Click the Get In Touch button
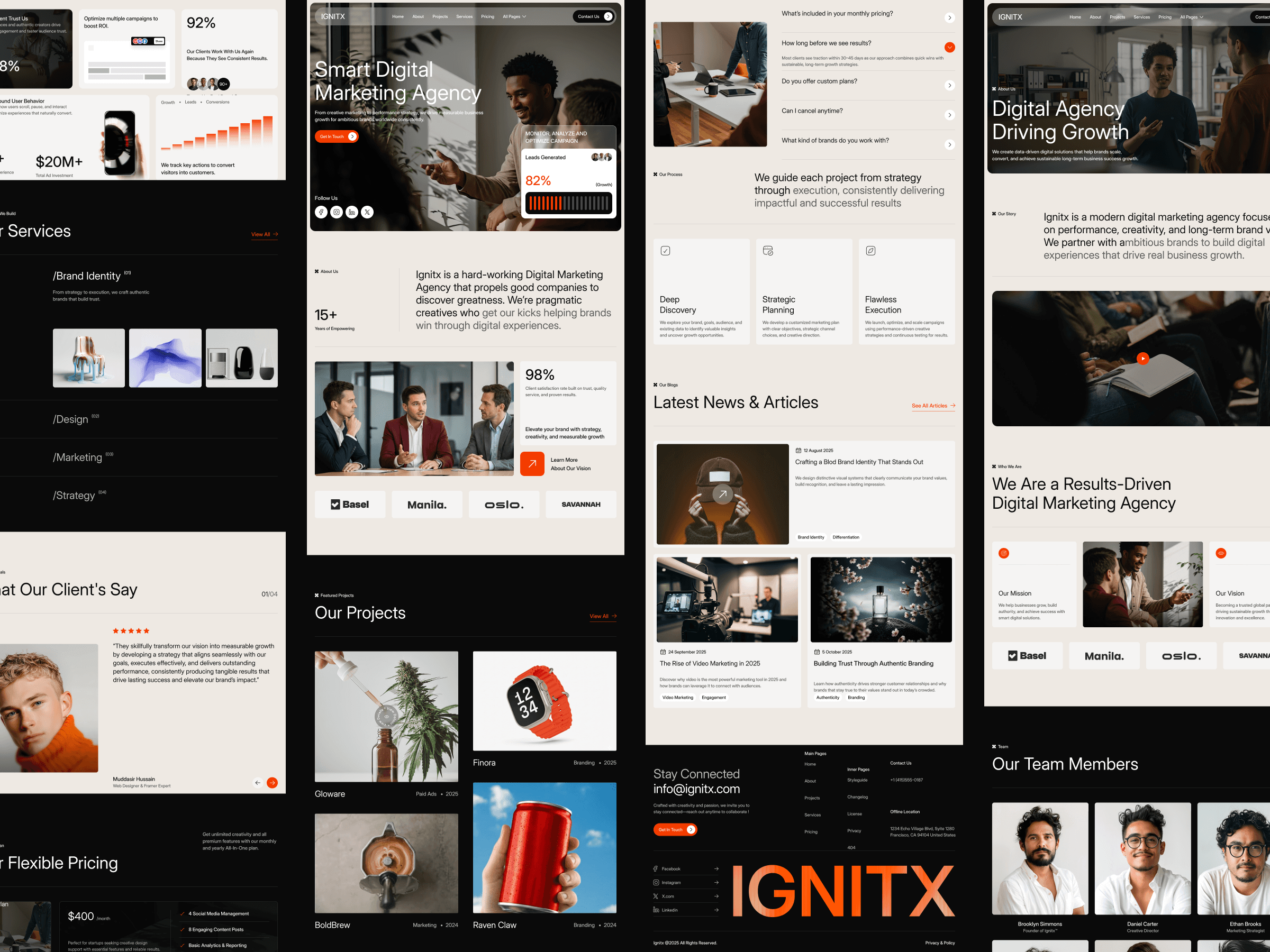 click(337, 136)
